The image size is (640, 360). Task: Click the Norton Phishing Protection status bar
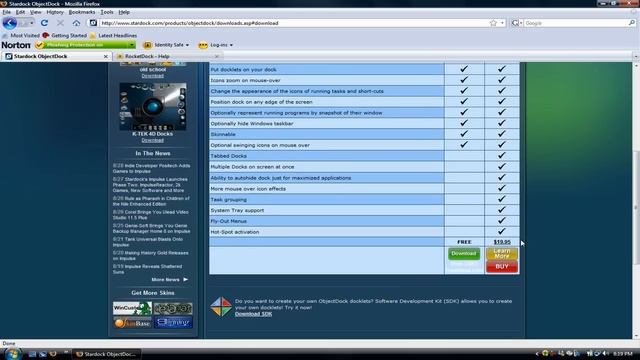pos(85,45)
